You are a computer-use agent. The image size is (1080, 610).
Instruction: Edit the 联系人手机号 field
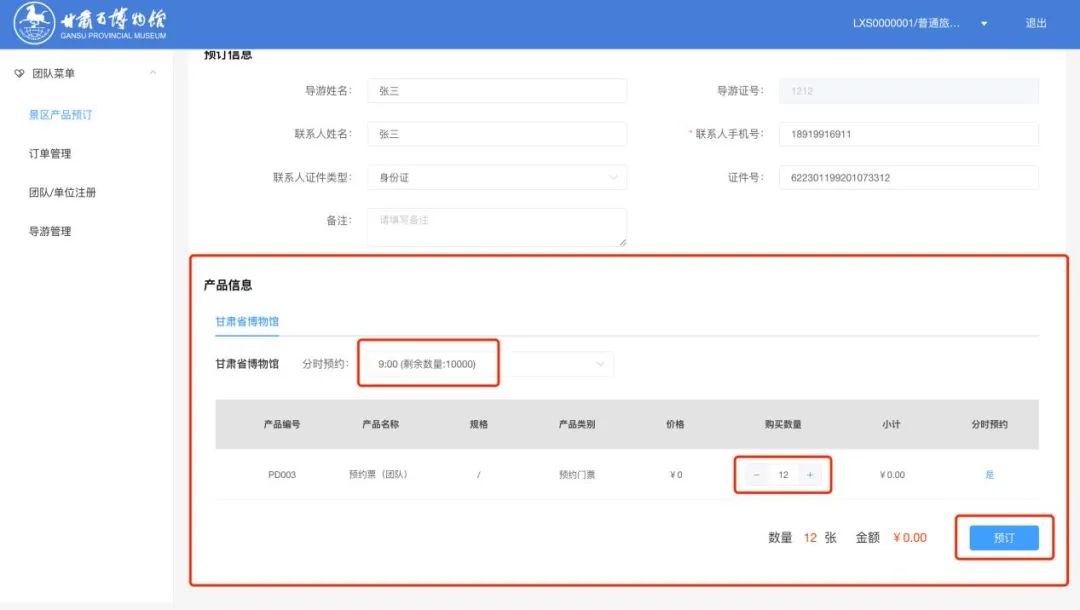pos(908,134)
